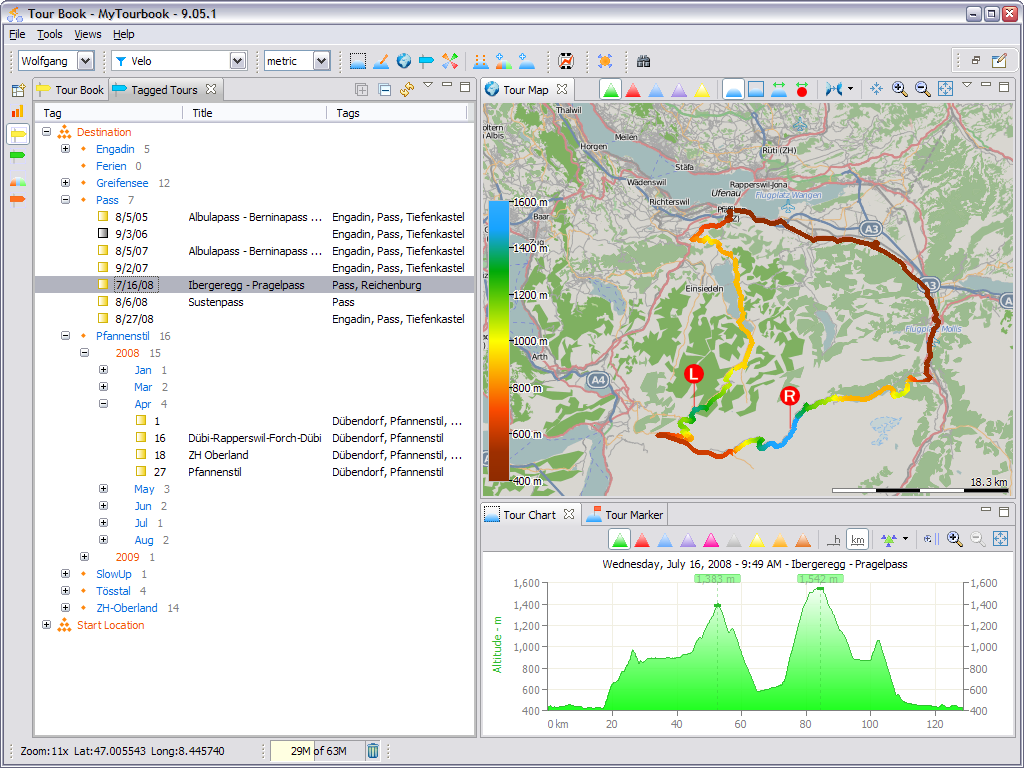This screenshot has width=1024, height=768.
Task: Expand all tree nodes icon in Tagged Tours
Action: [x=361, y=89]
